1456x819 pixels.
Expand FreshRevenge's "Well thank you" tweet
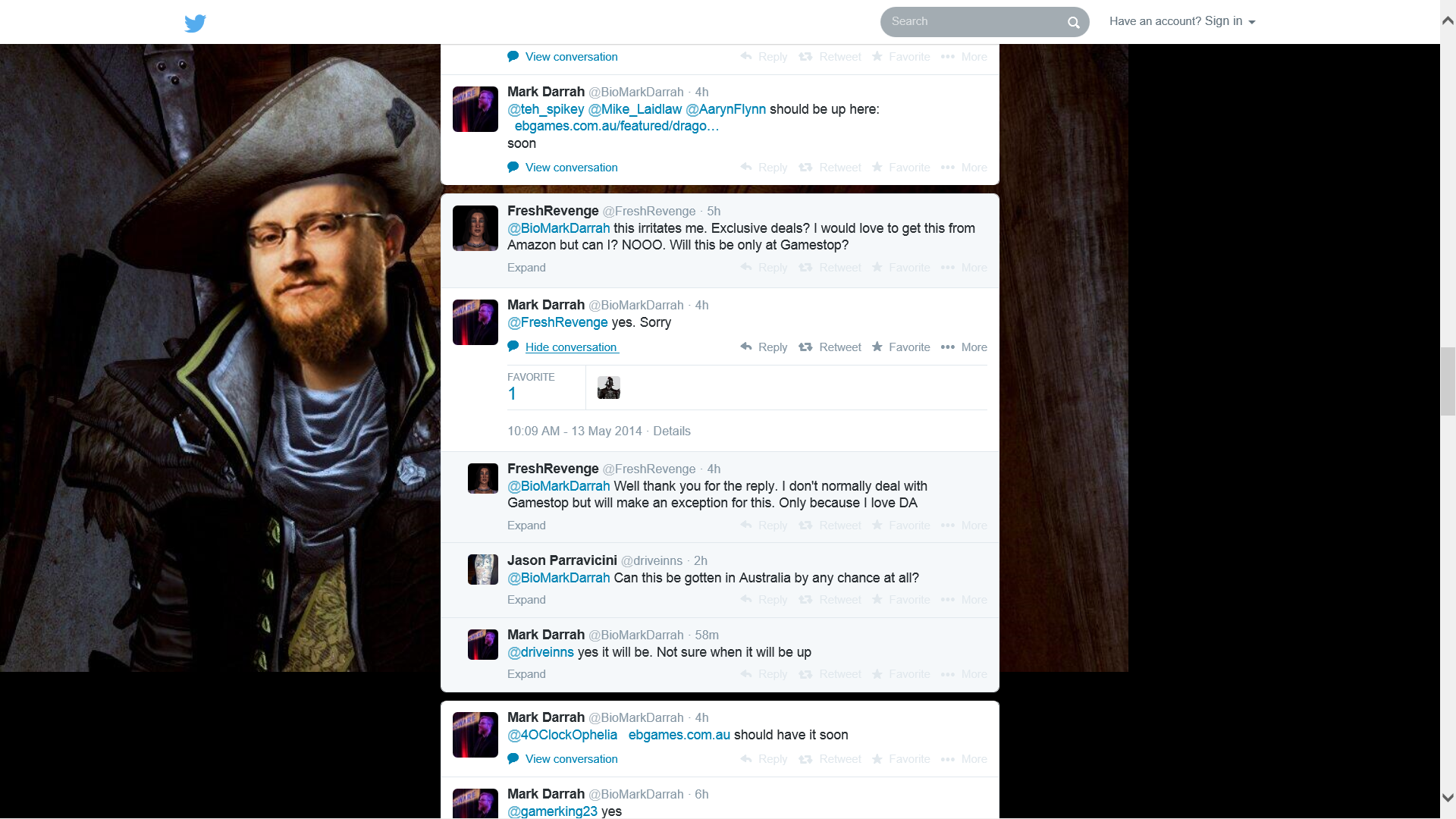(x=526, y=526)
